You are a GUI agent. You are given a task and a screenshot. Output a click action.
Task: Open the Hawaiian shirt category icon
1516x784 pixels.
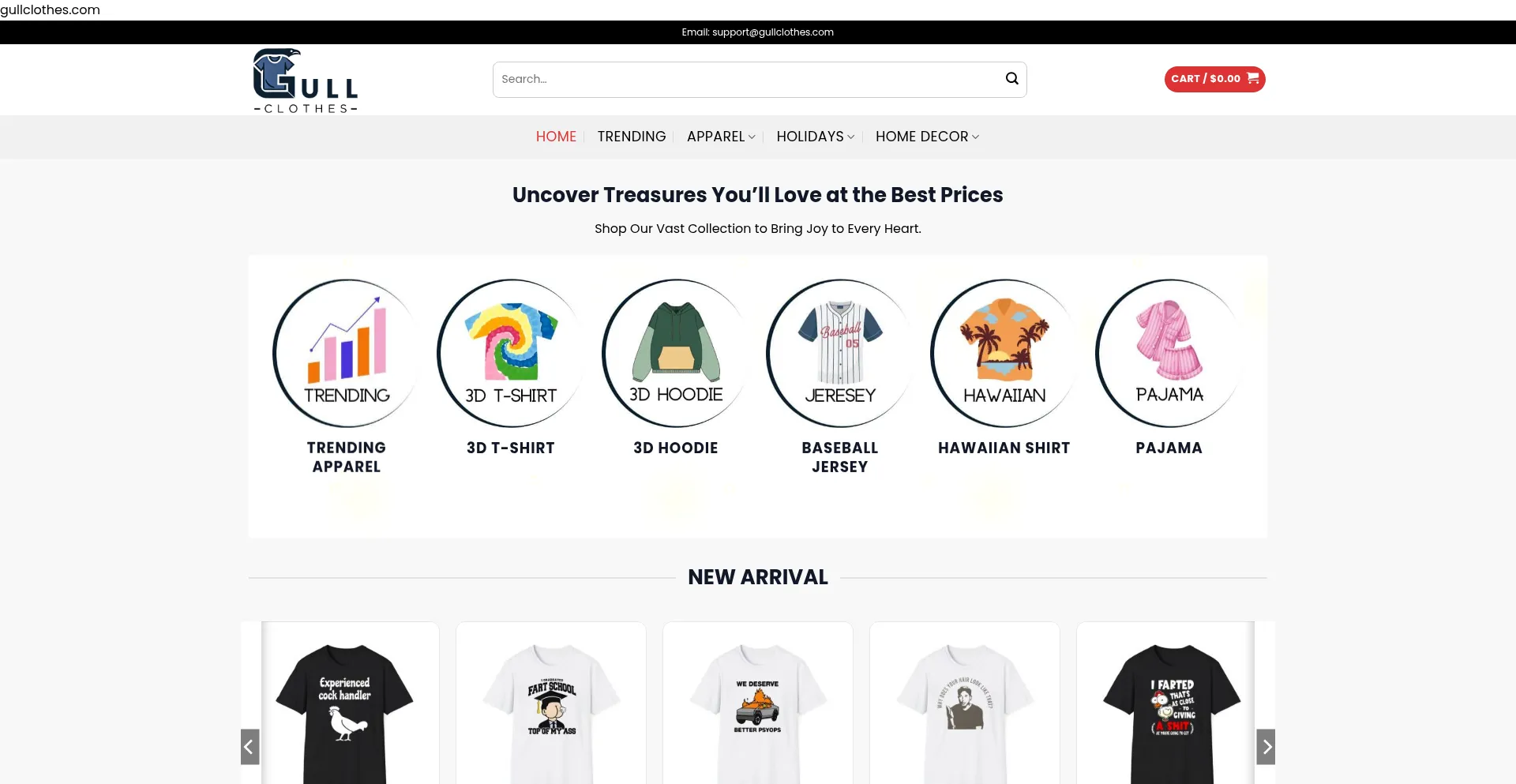[x=1004, y=353]
